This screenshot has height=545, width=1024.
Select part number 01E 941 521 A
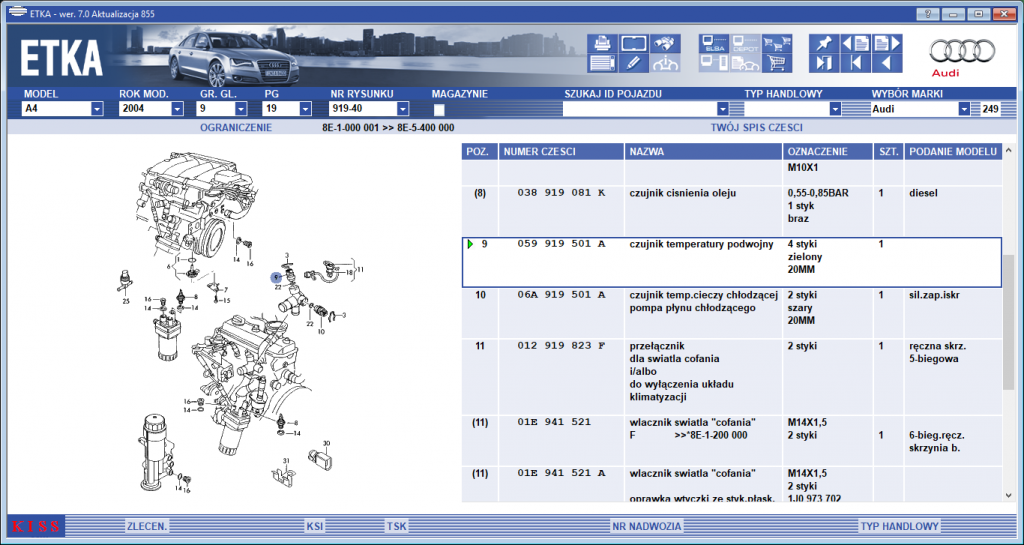562,473
